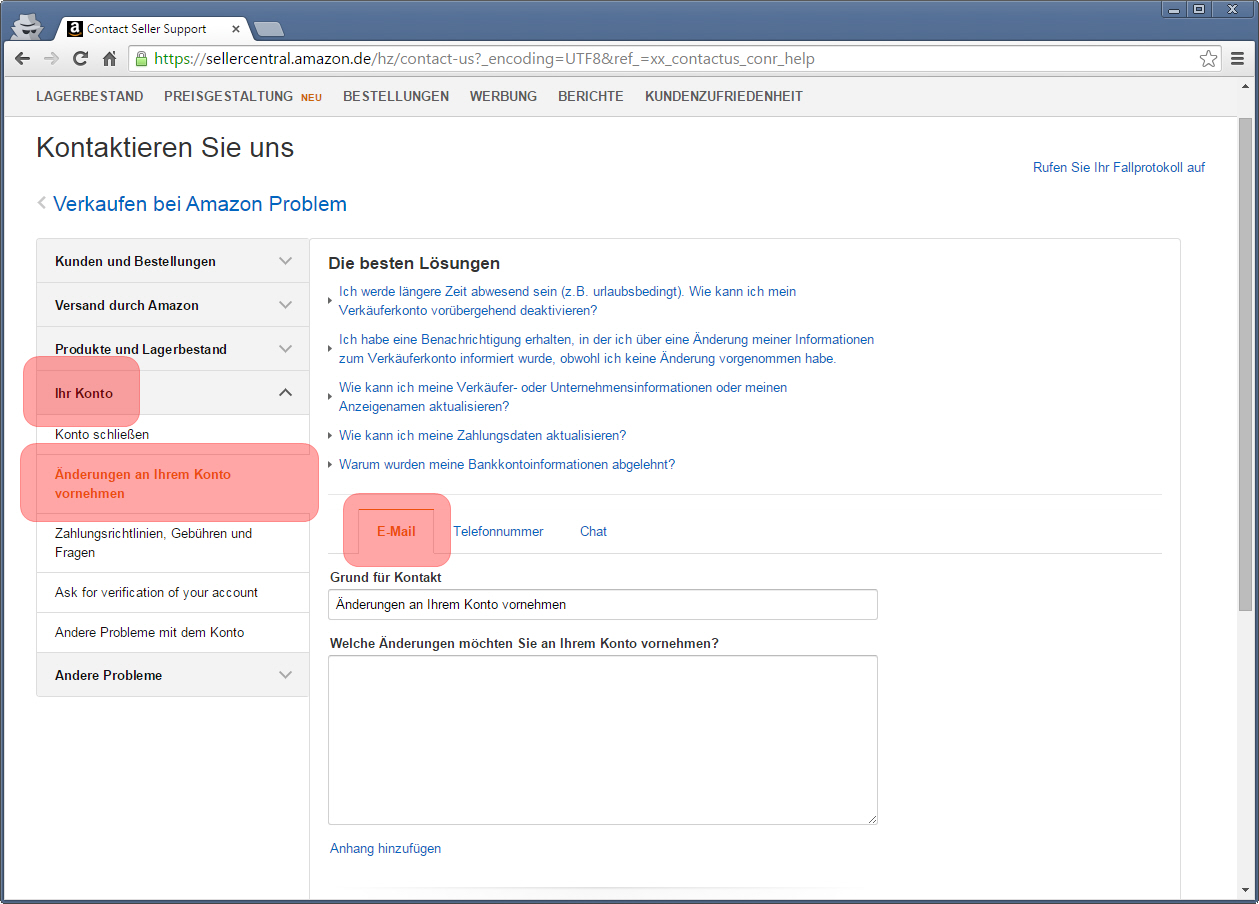
Task: Open link about updating Unternehmensinformationen or Anzeigenamen
Action: 563,397
